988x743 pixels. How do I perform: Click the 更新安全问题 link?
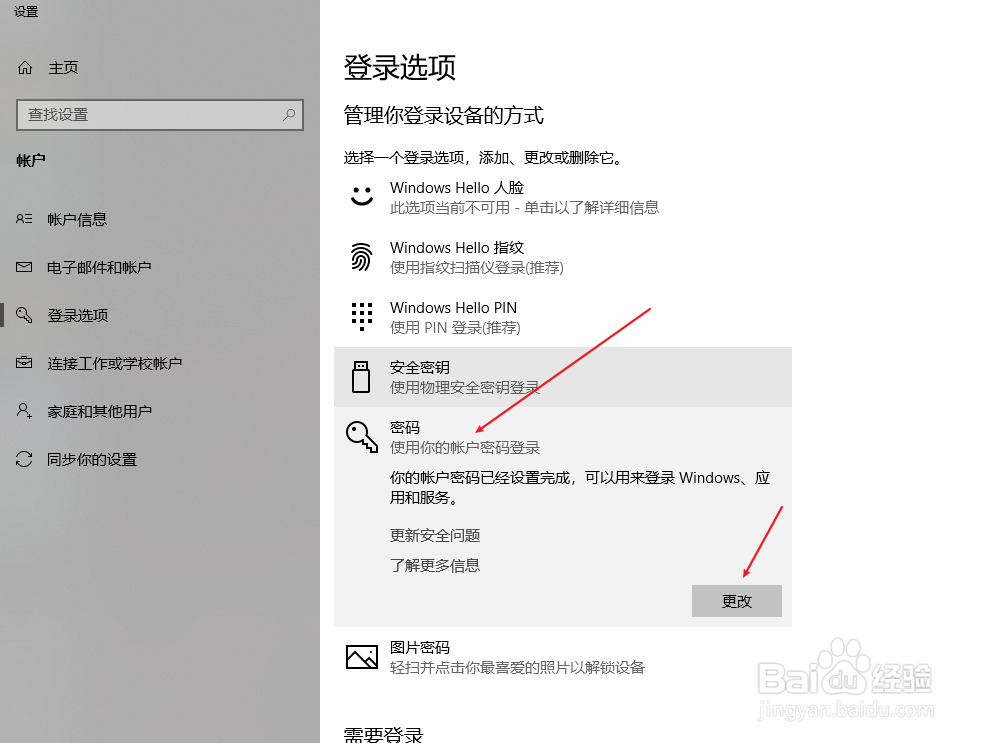pyautogui.click(x=435, y=536)
